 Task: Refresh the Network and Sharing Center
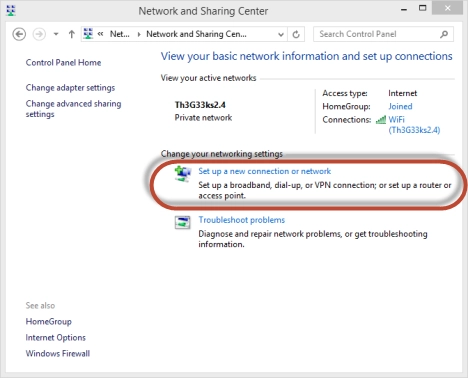[x=296, y=34]
